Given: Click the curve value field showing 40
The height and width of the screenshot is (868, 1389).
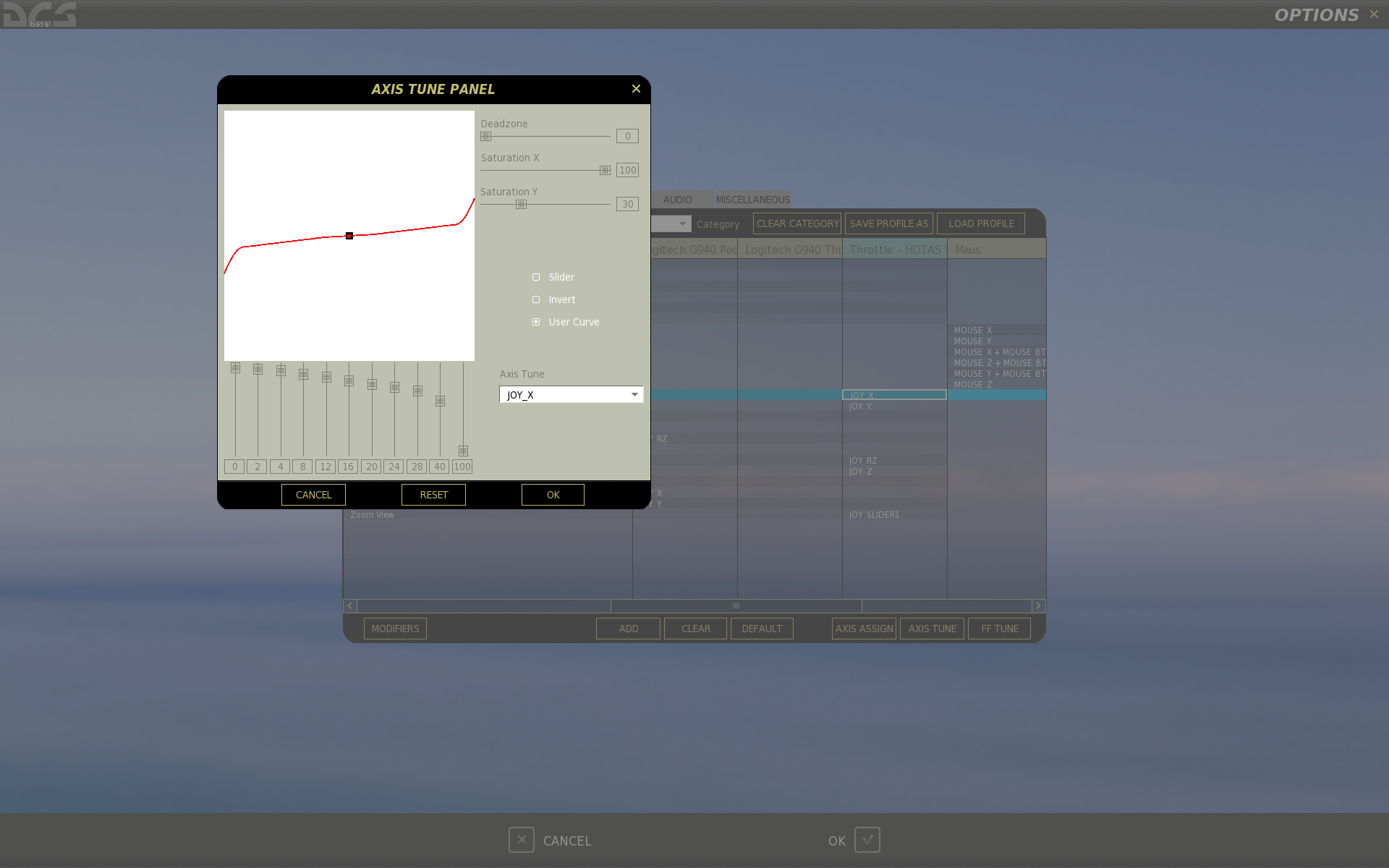Looking at the screenshot, I should tap(439, 467).
